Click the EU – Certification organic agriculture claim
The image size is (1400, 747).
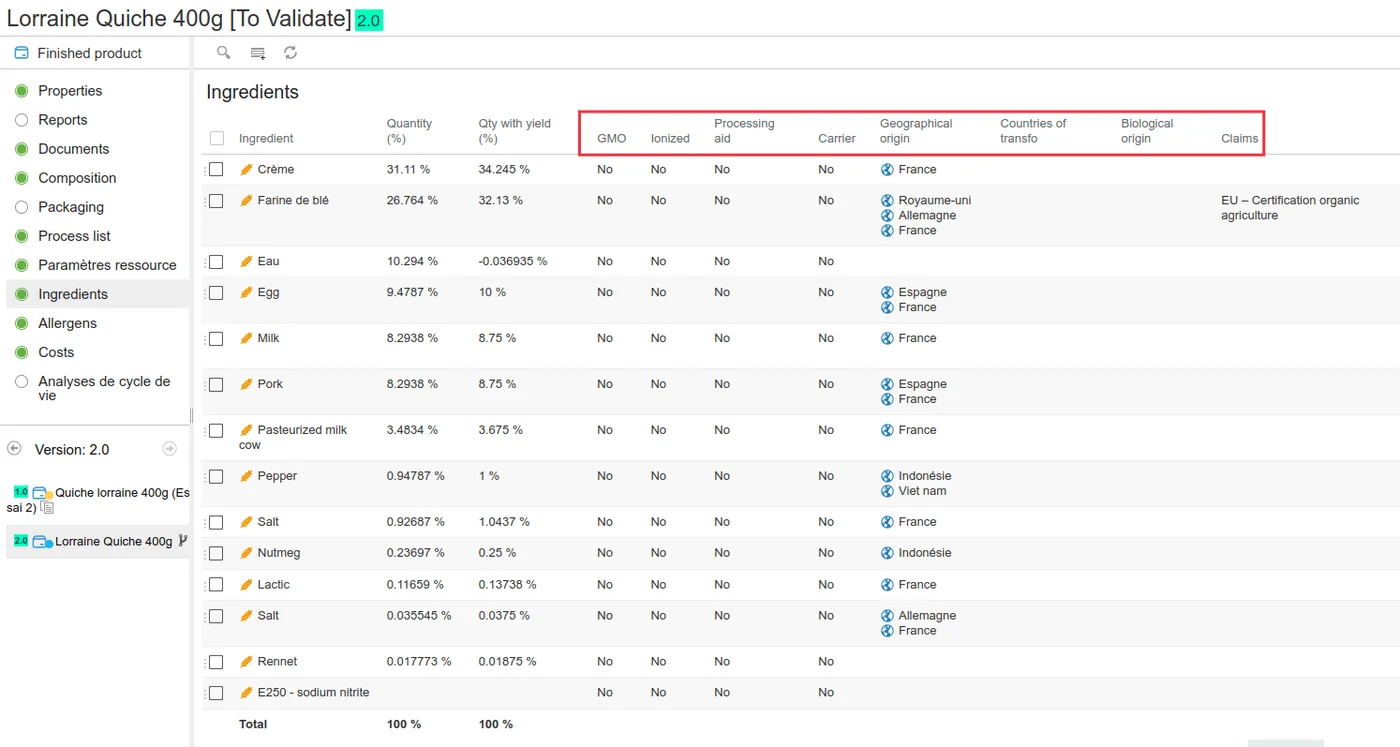pyautogui.click(x=1290, y=207)
